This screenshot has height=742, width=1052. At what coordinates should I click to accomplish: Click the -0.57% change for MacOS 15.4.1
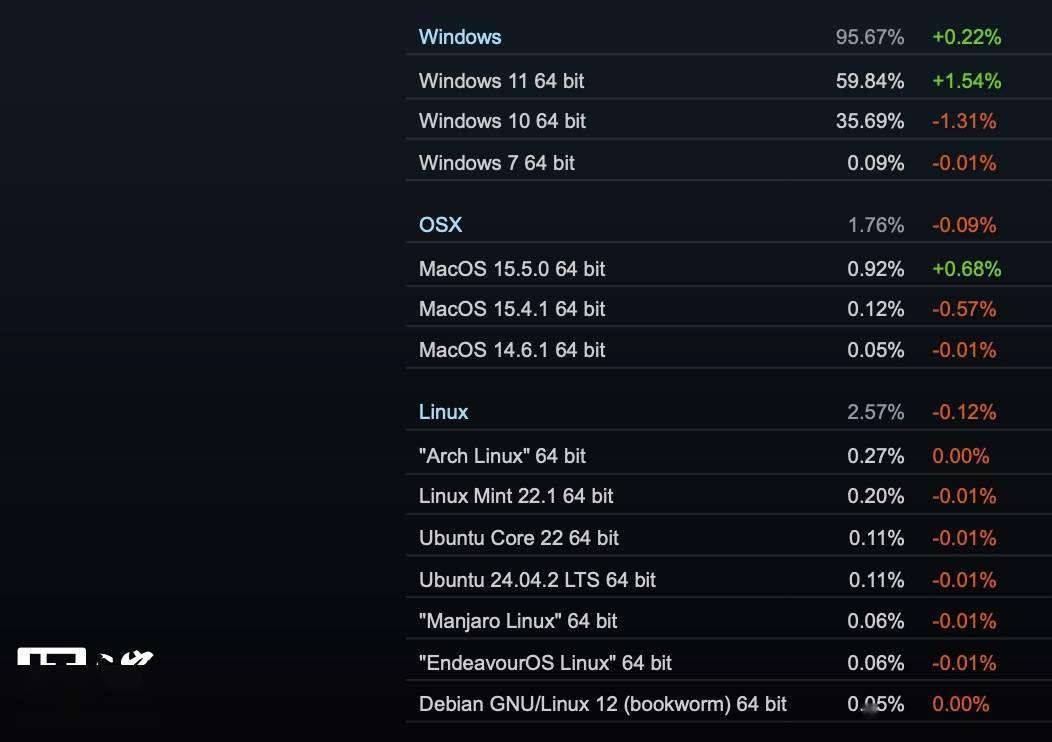[964, 309]
